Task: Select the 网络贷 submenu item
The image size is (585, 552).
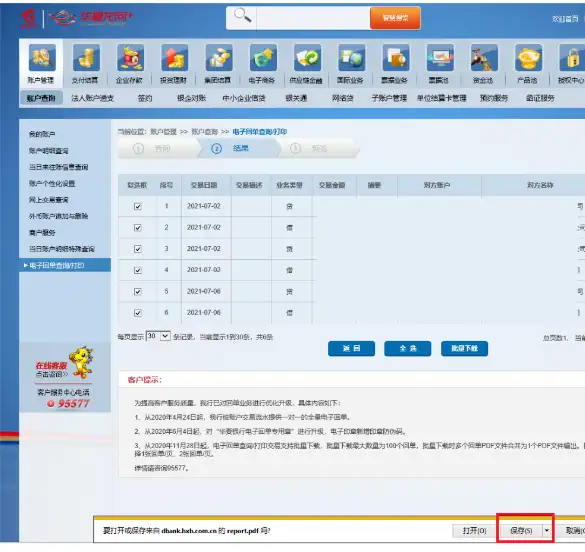Action: [x=342, y=98]
